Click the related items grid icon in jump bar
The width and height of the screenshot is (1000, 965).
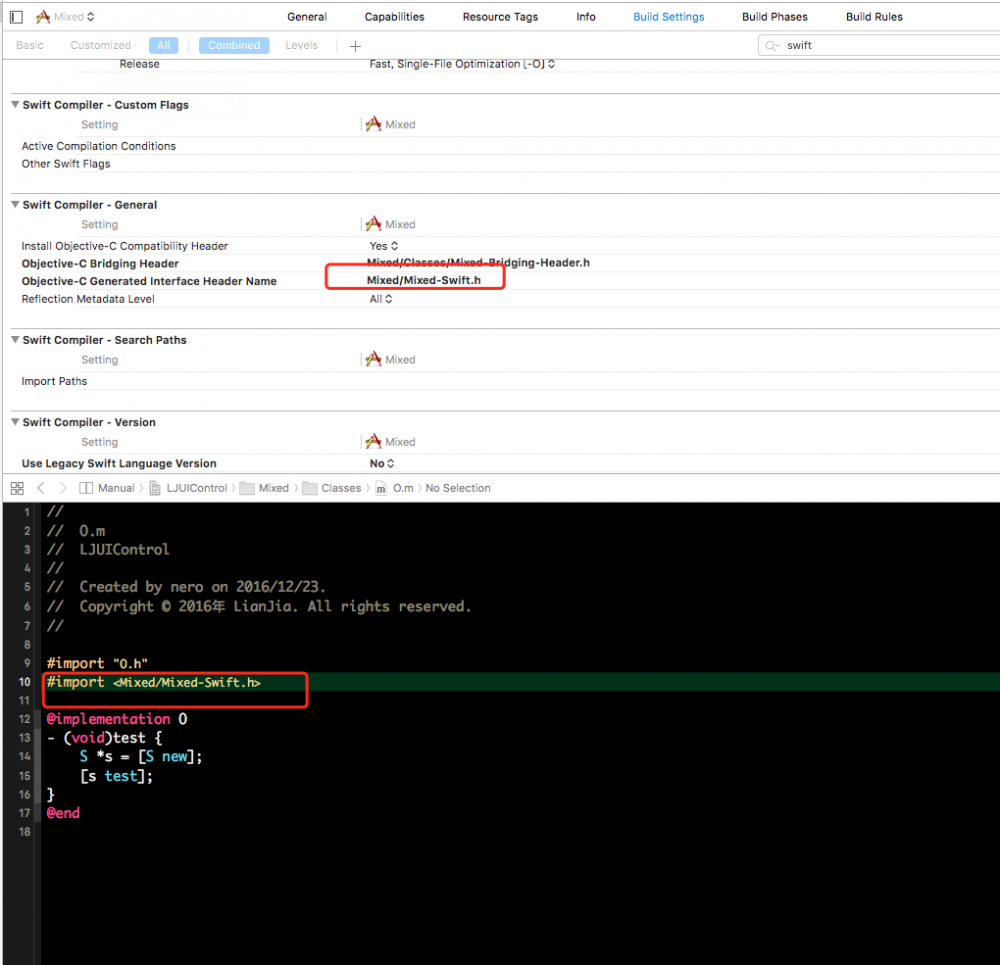coord(16,488)
